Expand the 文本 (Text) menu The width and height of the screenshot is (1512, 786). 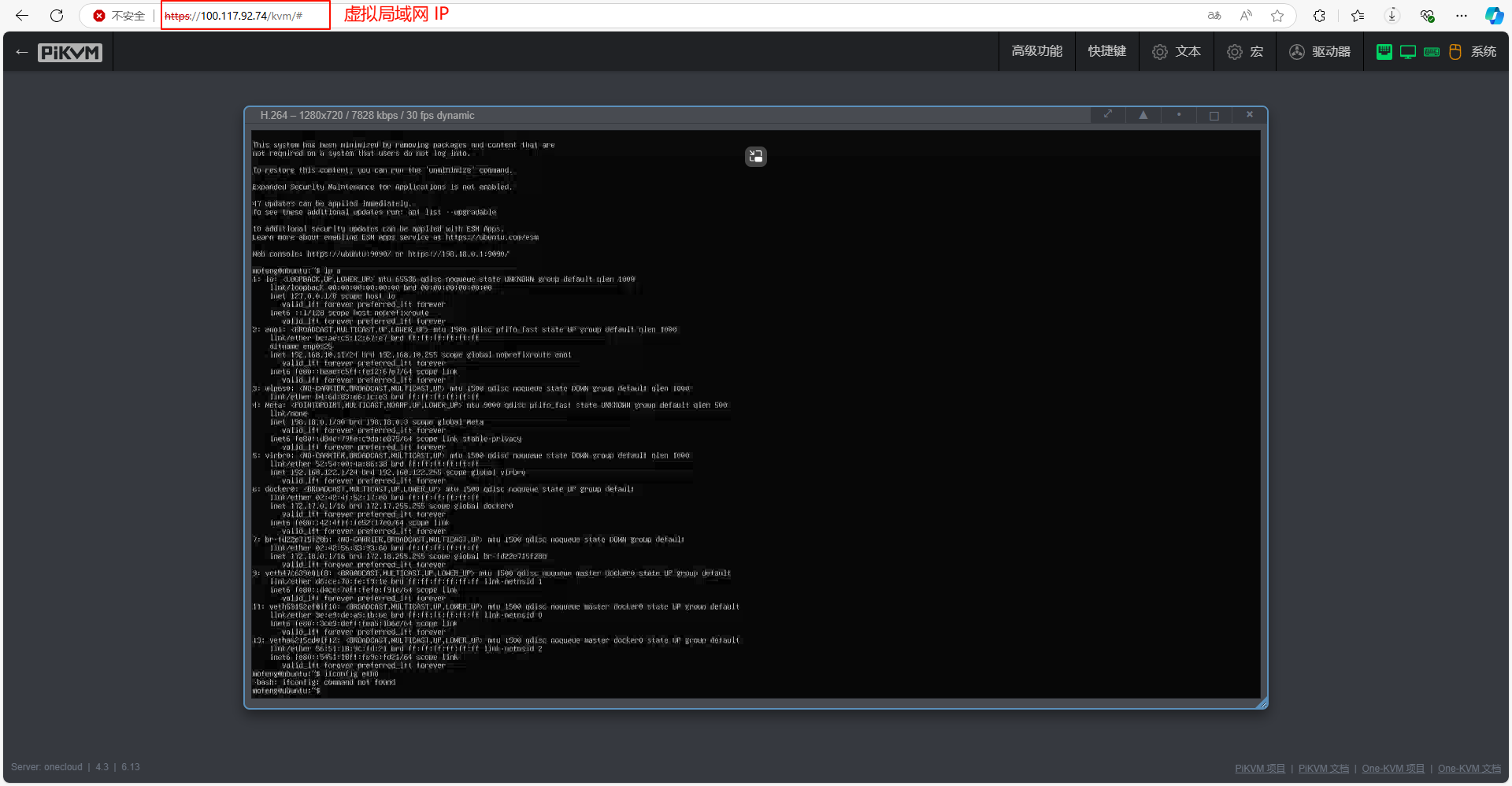tap(1177, 52)
